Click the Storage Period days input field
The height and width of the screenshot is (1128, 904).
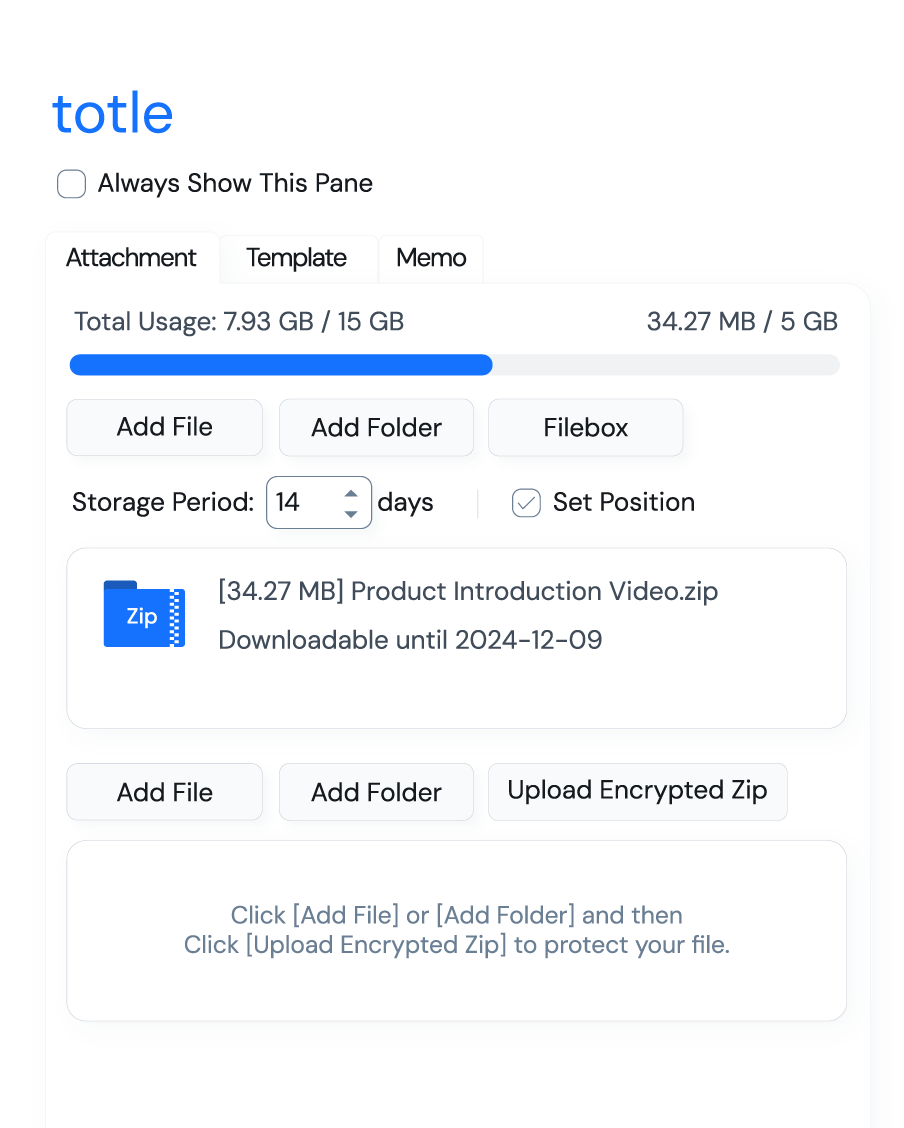[300, 502]
